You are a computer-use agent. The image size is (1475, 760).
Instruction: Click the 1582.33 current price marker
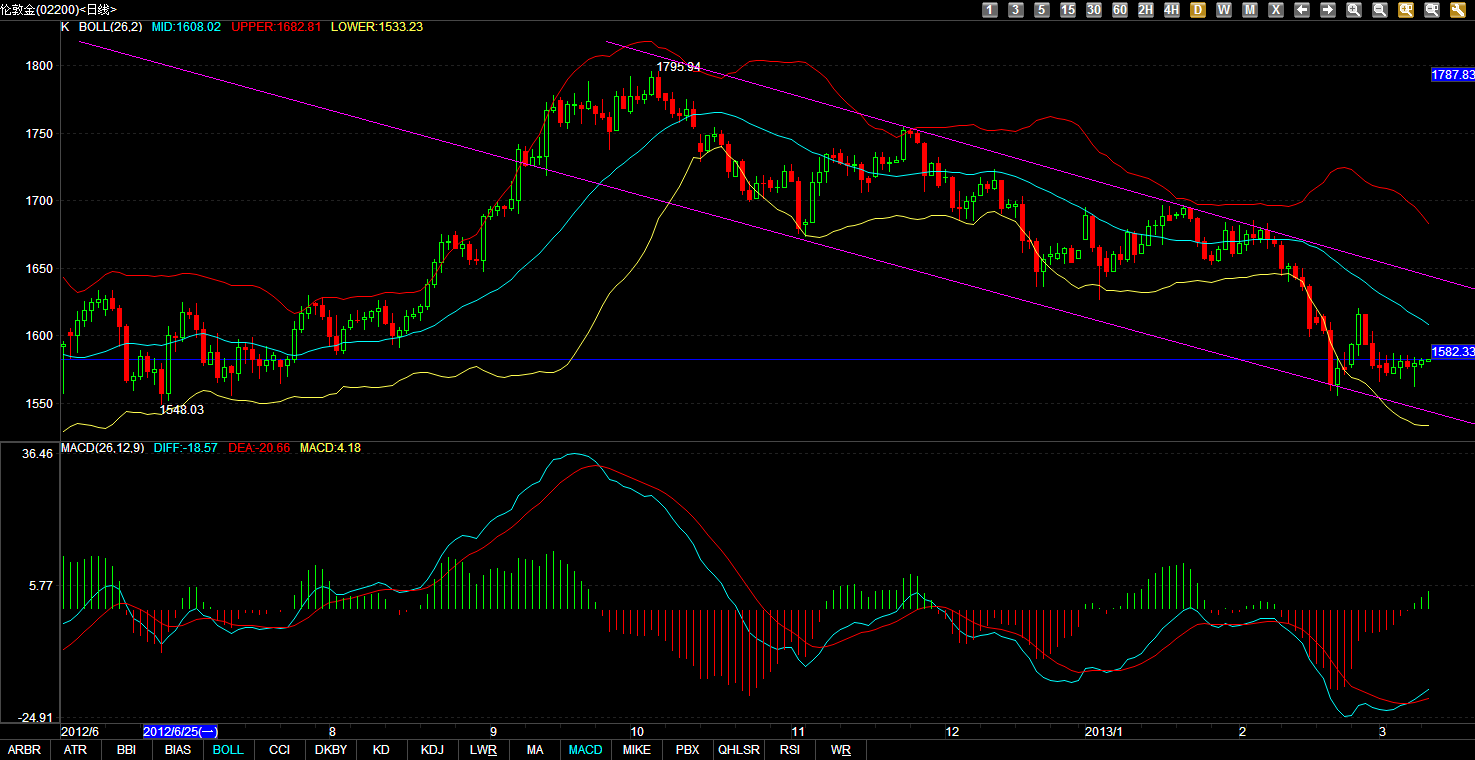pos(1453,352)
